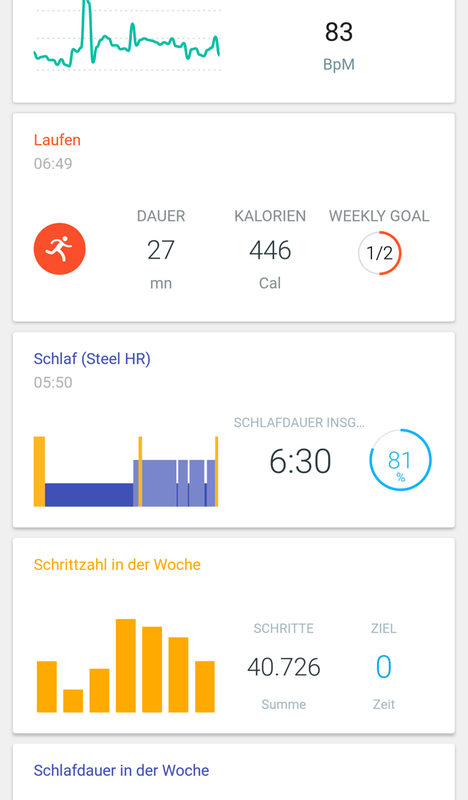Open Schrittzahl in der Woche heading

pyautogui.click(x=117, y=565)
